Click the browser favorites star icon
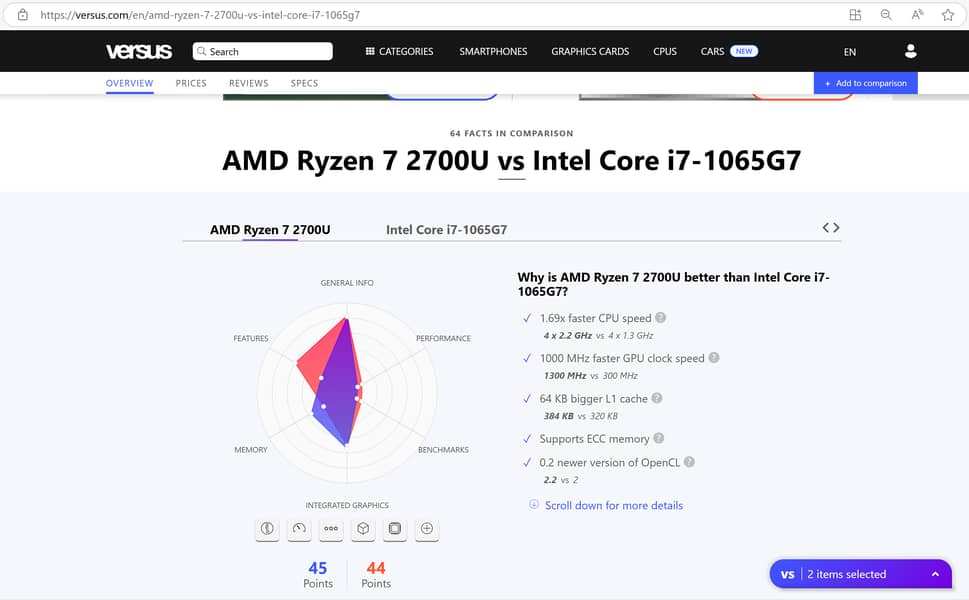This screenshot has width=969, height=600. click(x=948, y=15)
